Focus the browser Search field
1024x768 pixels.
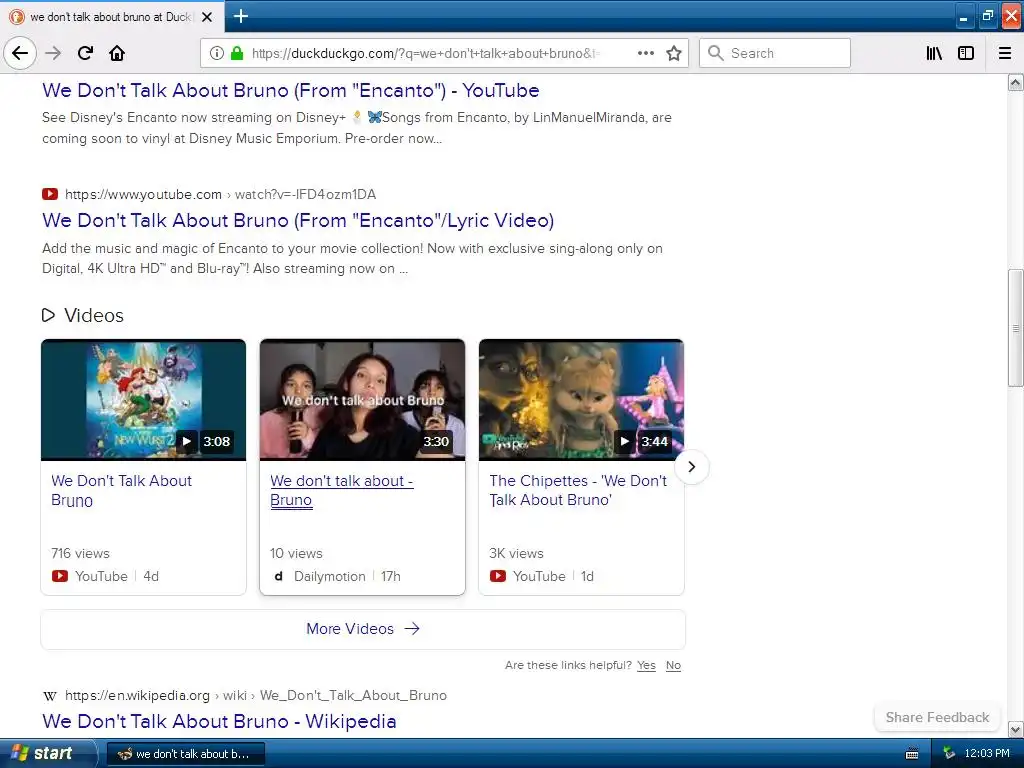point(775,53)
